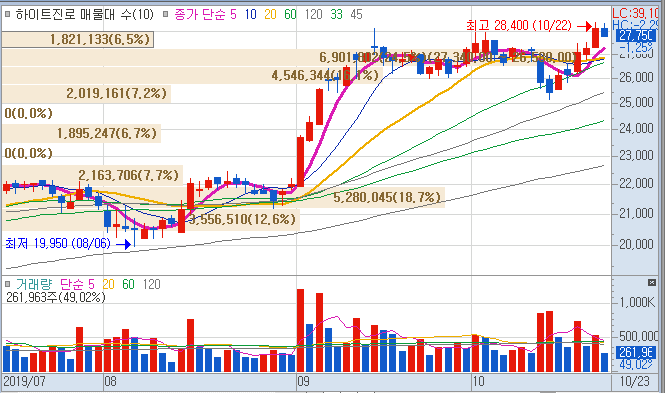Select the green 60-day price moving average legend
665x393 pixels.
click(290, 15)
